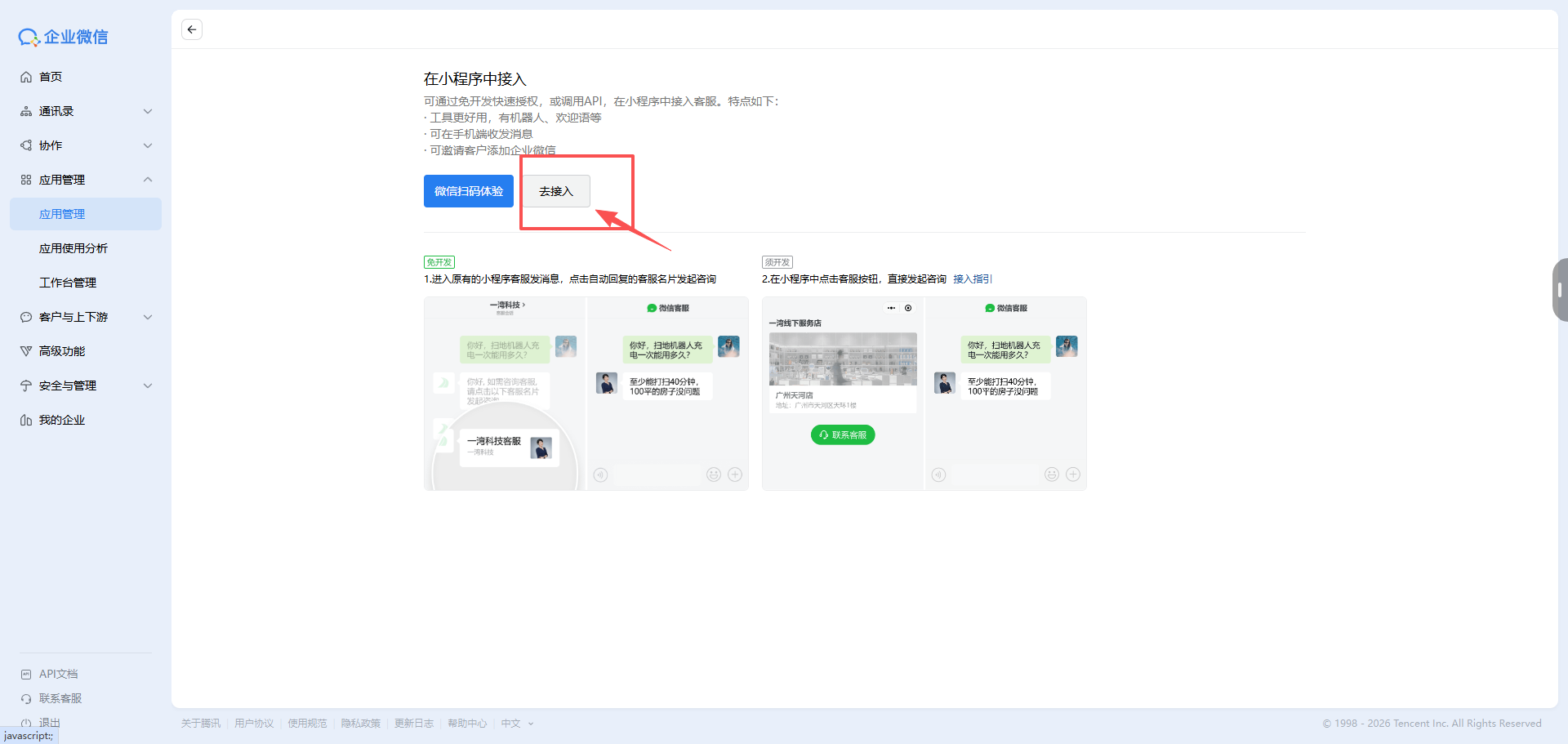Click the API文档 document icon
Screen dimensions: 1568x744
coord(26,675)
